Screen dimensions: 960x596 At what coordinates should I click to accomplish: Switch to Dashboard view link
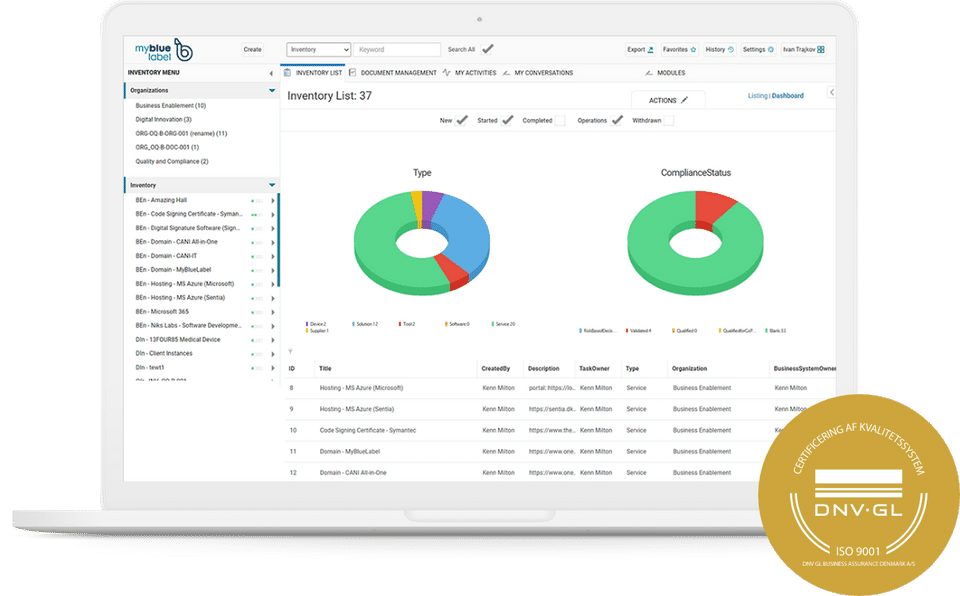pyautogui.click(x=787, y=96)
